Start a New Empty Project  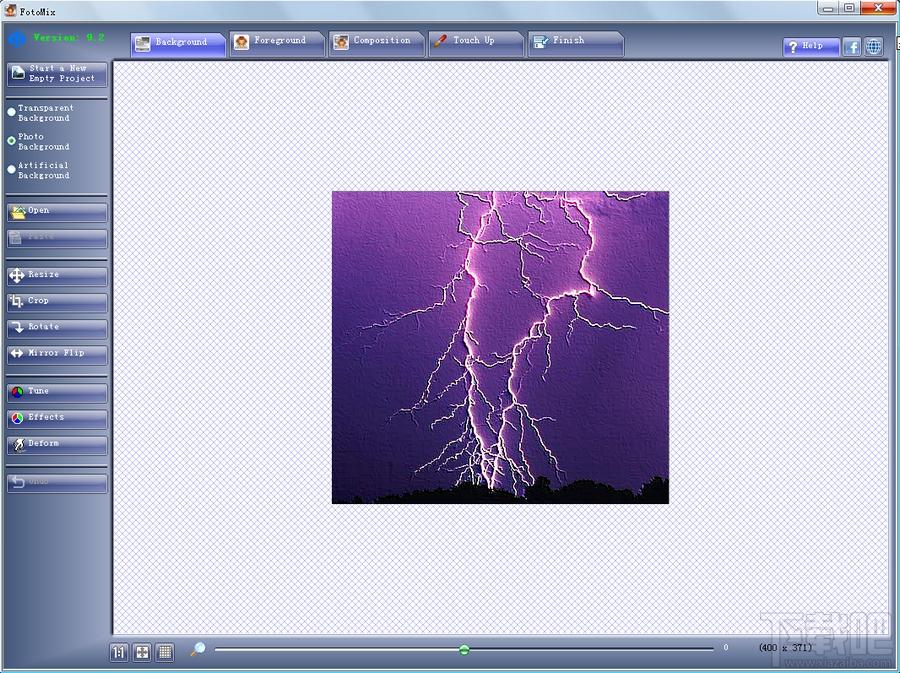click(57, 73)
